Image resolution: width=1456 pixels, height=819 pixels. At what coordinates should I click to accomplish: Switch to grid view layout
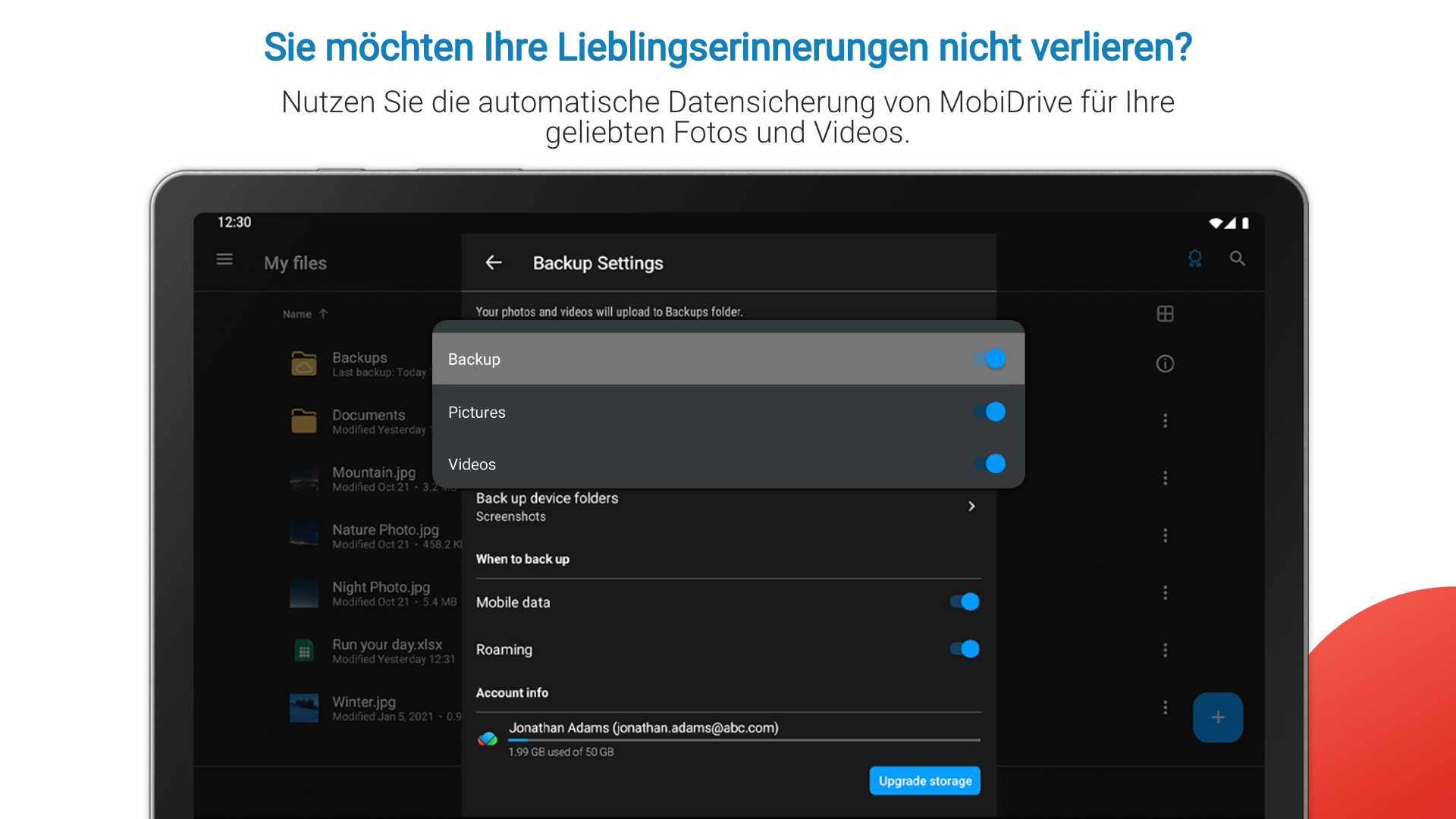[x=1166, y=314]
